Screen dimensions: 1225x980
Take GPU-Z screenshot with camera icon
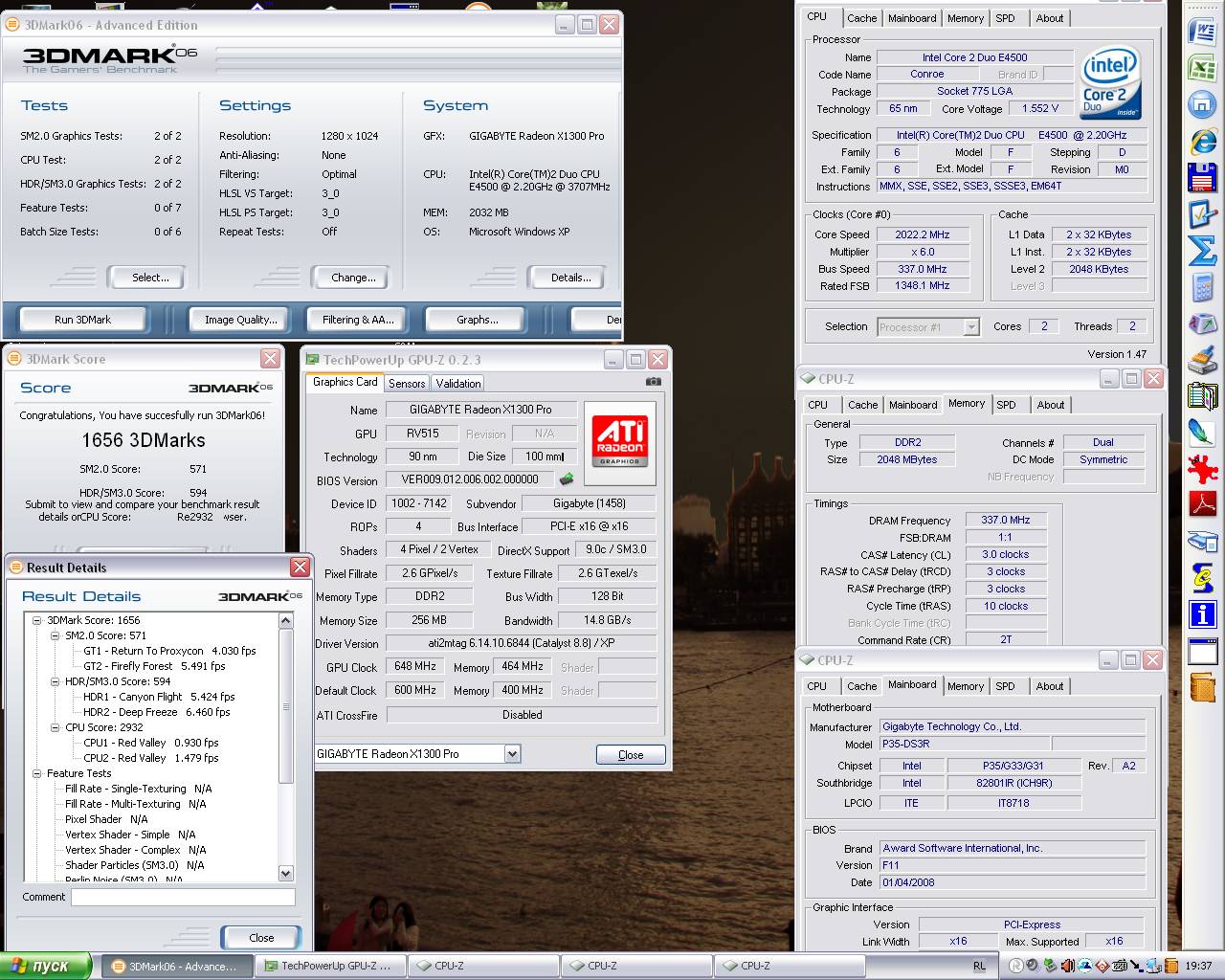(x=653, y=382)
